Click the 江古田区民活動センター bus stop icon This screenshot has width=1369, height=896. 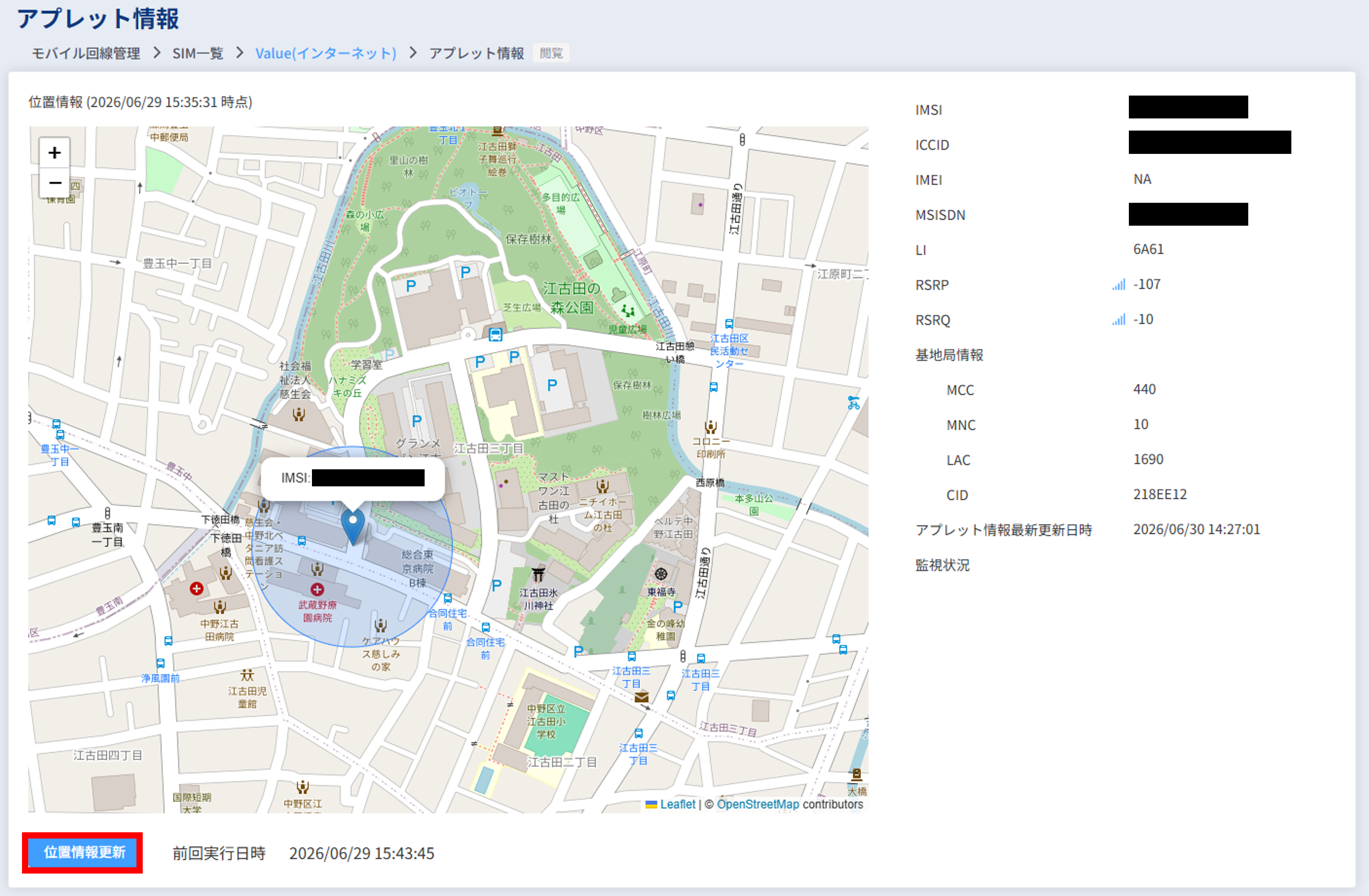click(729, 324)
